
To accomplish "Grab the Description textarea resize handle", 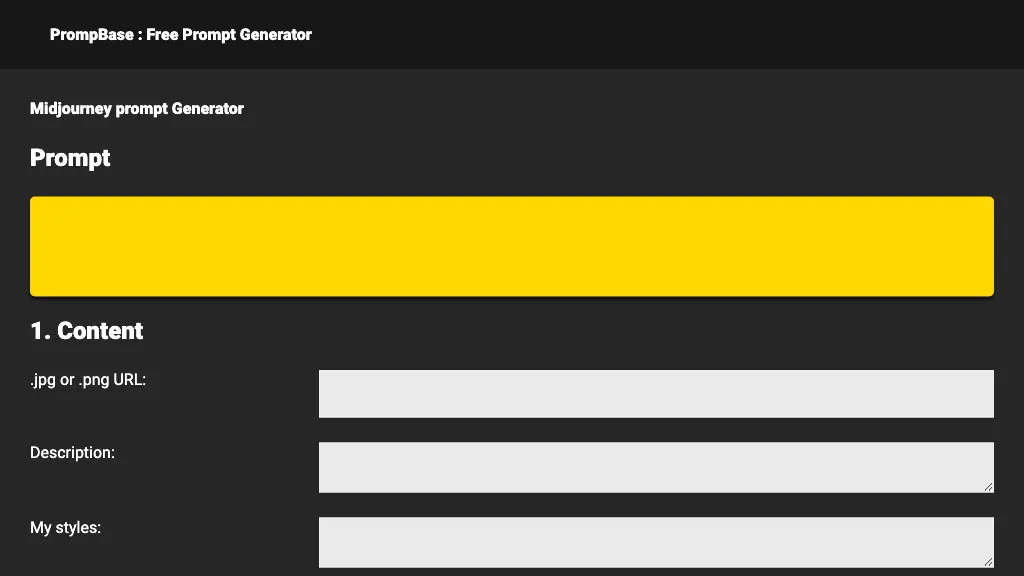I will (988, 487).
